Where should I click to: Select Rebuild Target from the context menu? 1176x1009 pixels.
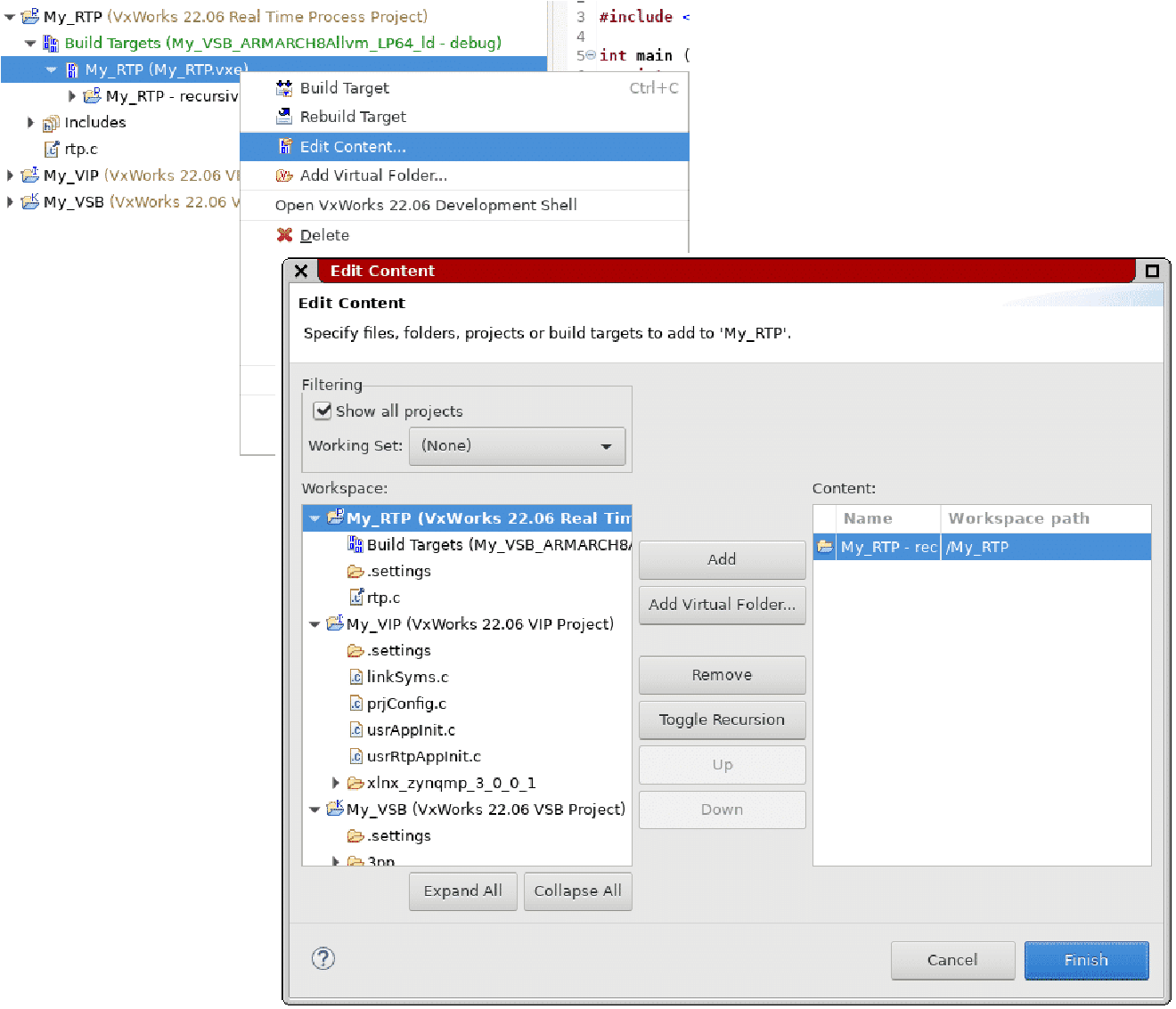[x=353, y=117]
